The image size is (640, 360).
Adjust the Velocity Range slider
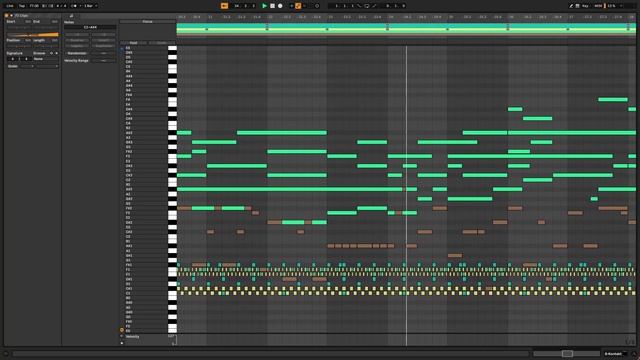pos(104,60)
